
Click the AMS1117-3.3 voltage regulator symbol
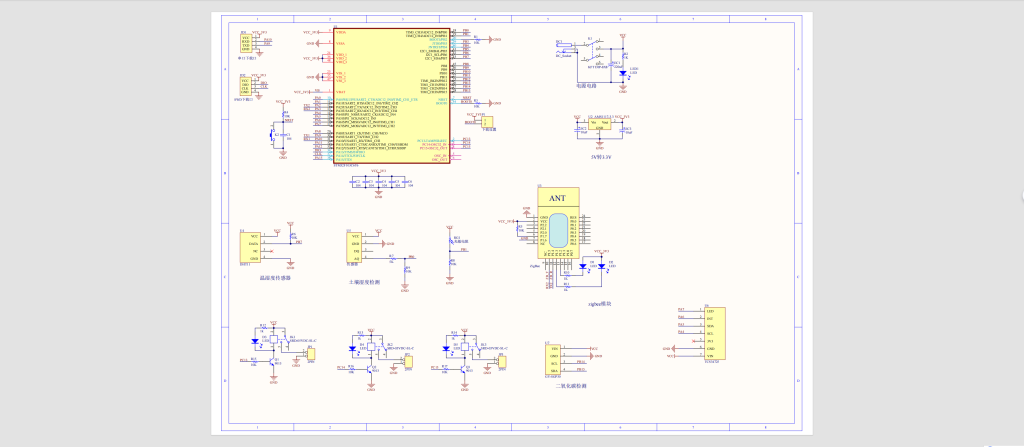(x=600, y=125)
